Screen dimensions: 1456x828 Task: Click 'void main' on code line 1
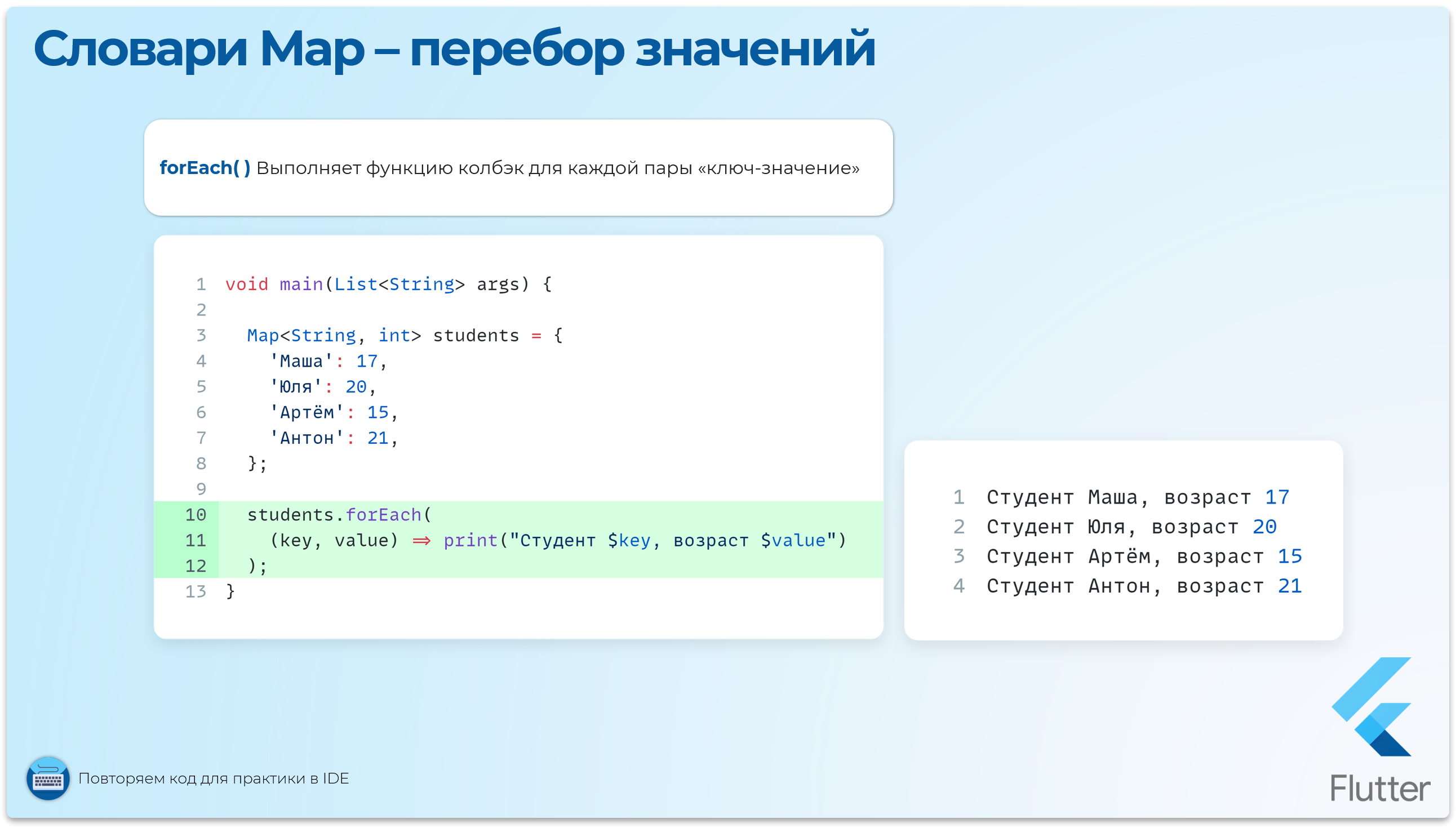click(x=274, y=284)
